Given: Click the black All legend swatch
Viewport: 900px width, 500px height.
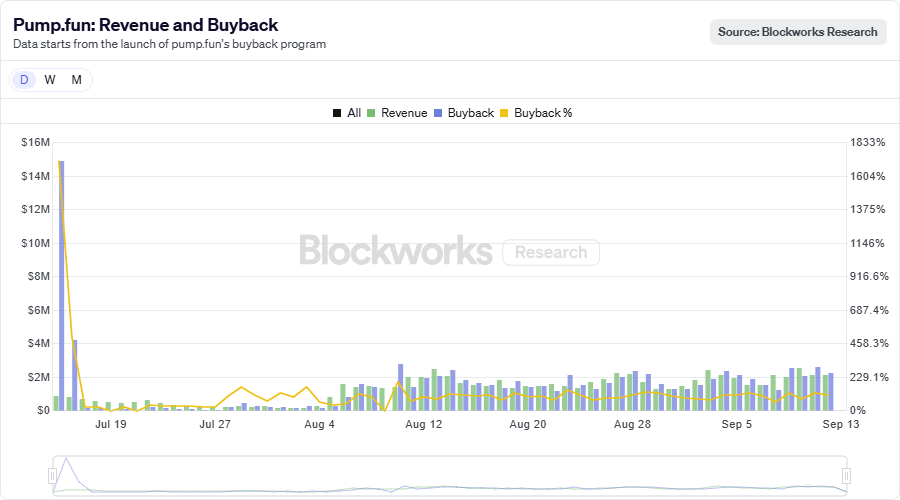Looking at the screenshot, I should tap(337, 113).
